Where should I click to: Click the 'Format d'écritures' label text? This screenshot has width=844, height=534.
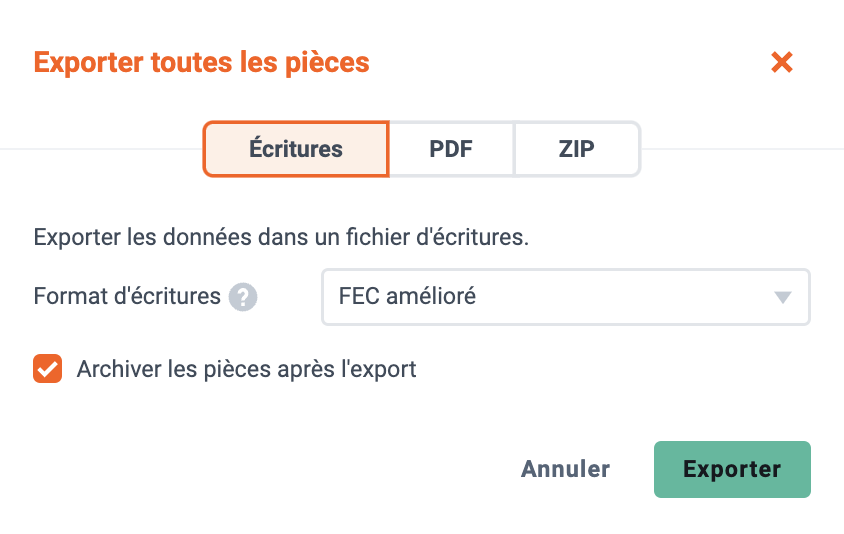[127, 297]
